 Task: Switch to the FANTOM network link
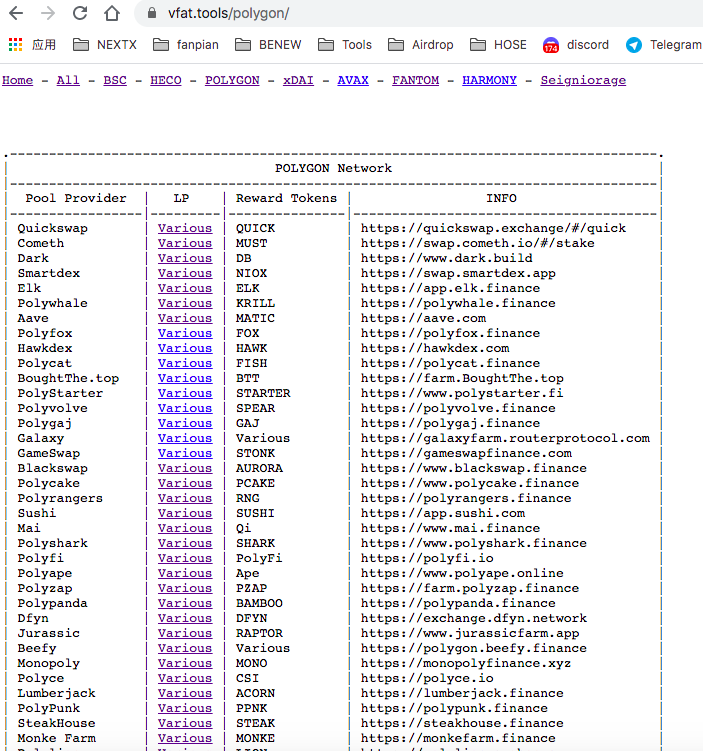click(x=416, y=80)
